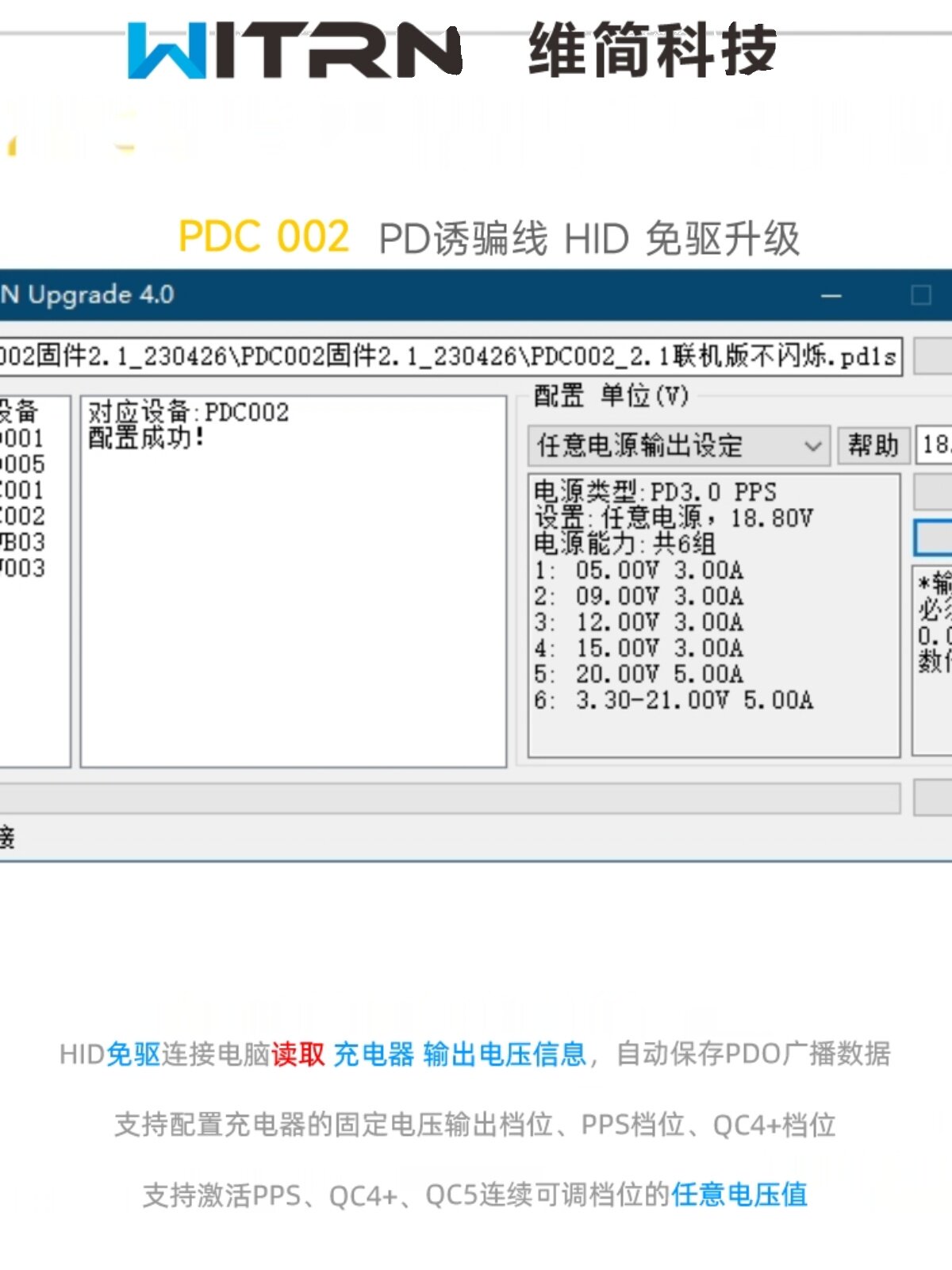
Task: Click the firmware file path field
Action: [449, 356]
